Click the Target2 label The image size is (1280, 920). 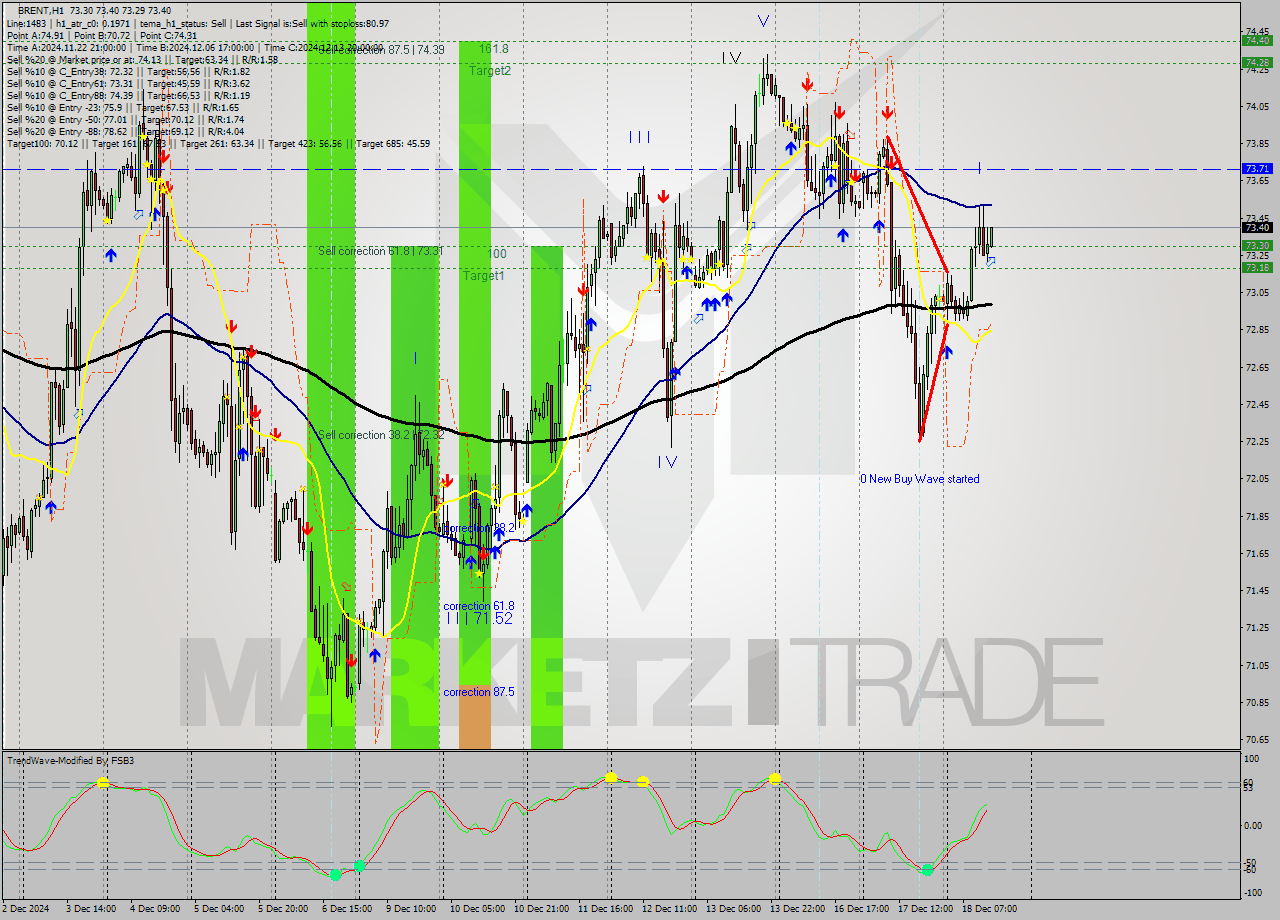(490, 71)
